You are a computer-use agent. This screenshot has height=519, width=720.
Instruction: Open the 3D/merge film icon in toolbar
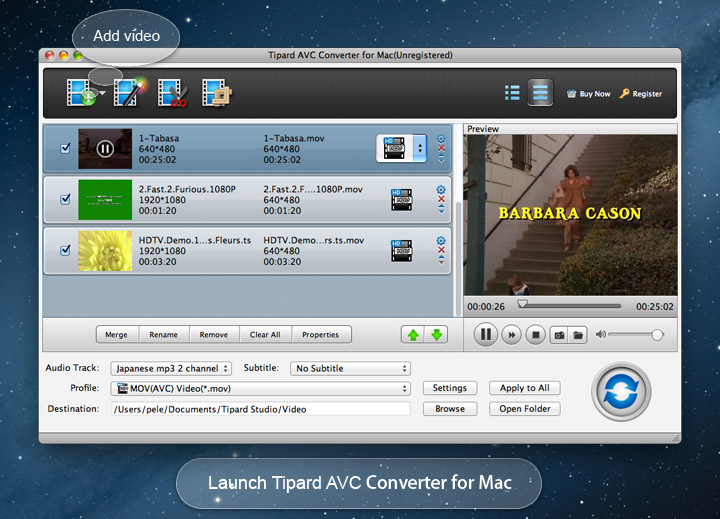(x=217, y=93)
